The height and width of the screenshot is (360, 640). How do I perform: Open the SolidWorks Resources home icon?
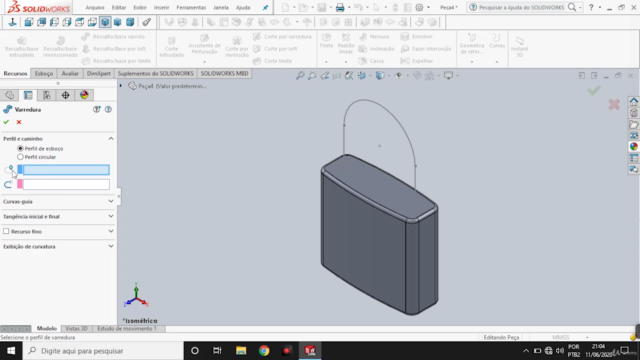click(x=633, y=102)
